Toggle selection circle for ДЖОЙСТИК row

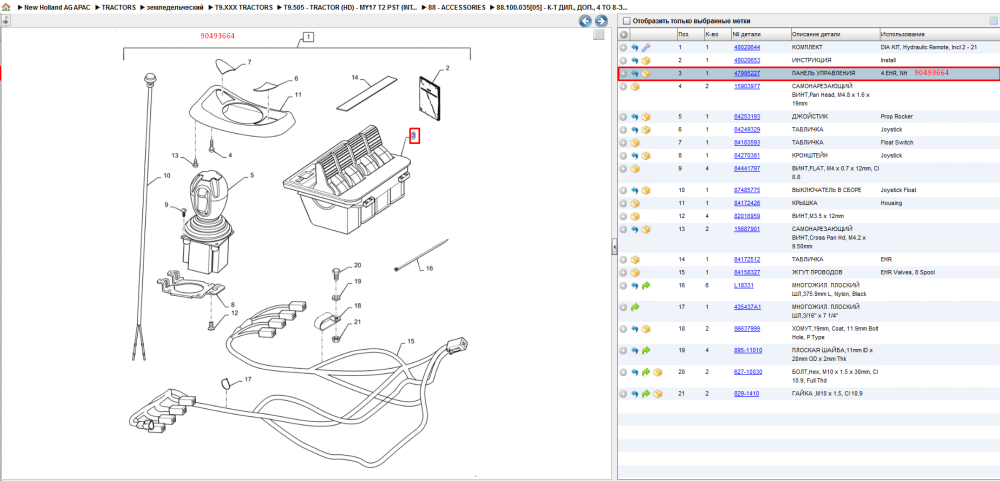tap(624, 117)
